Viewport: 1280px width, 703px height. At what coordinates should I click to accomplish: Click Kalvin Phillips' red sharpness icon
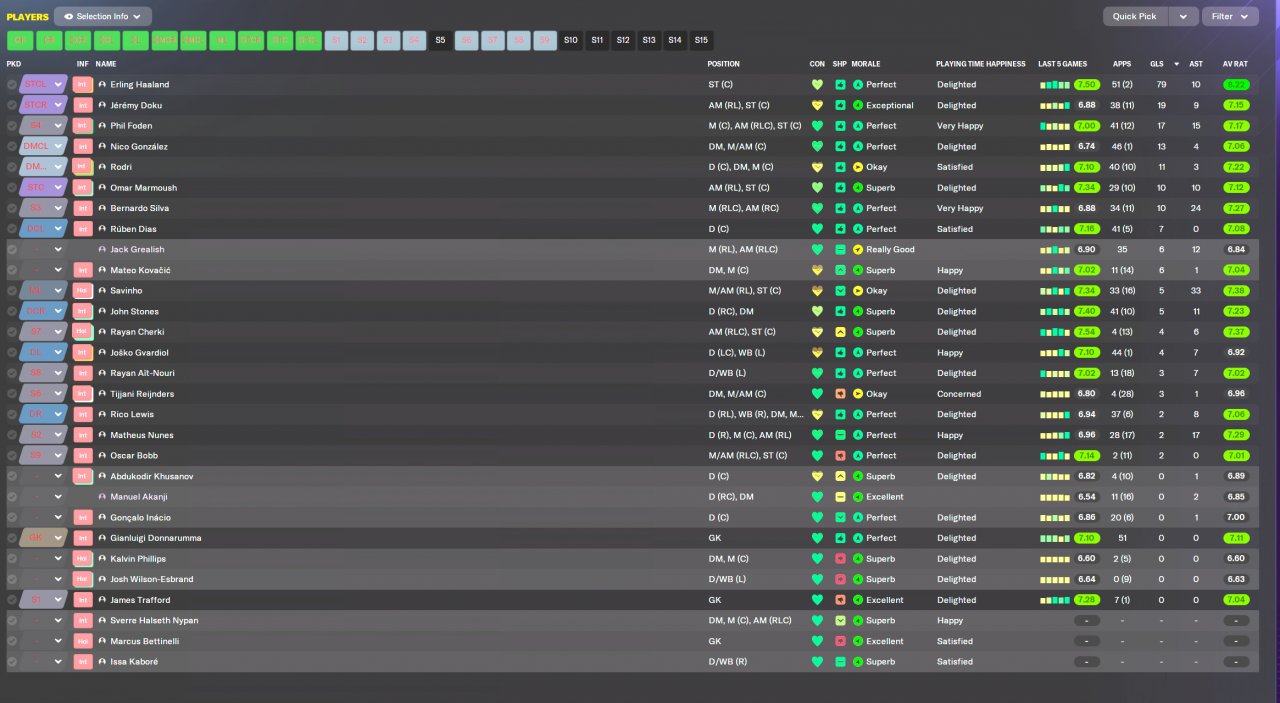pyautogui.click(x=840, y=559)
